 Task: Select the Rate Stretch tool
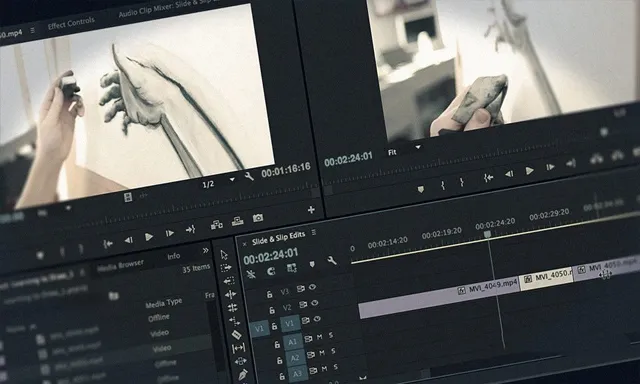coord(234,321)
